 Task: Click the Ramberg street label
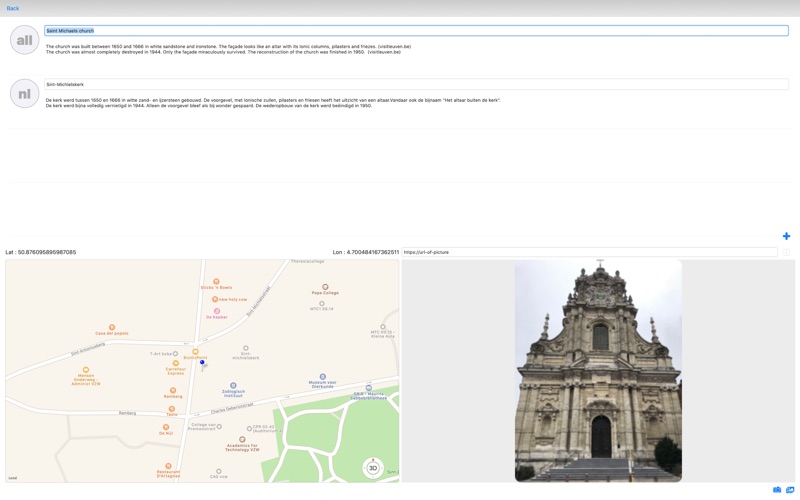(x=128, y=413)
